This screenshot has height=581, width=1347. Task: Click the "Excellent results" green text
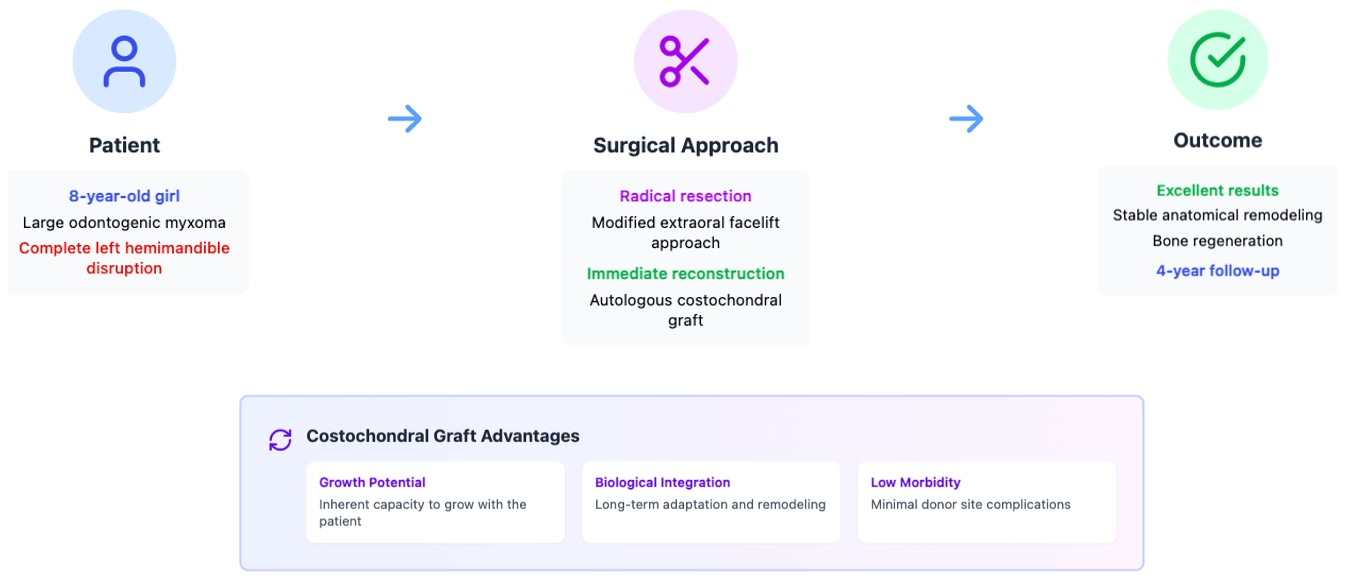click(1217, 190)
